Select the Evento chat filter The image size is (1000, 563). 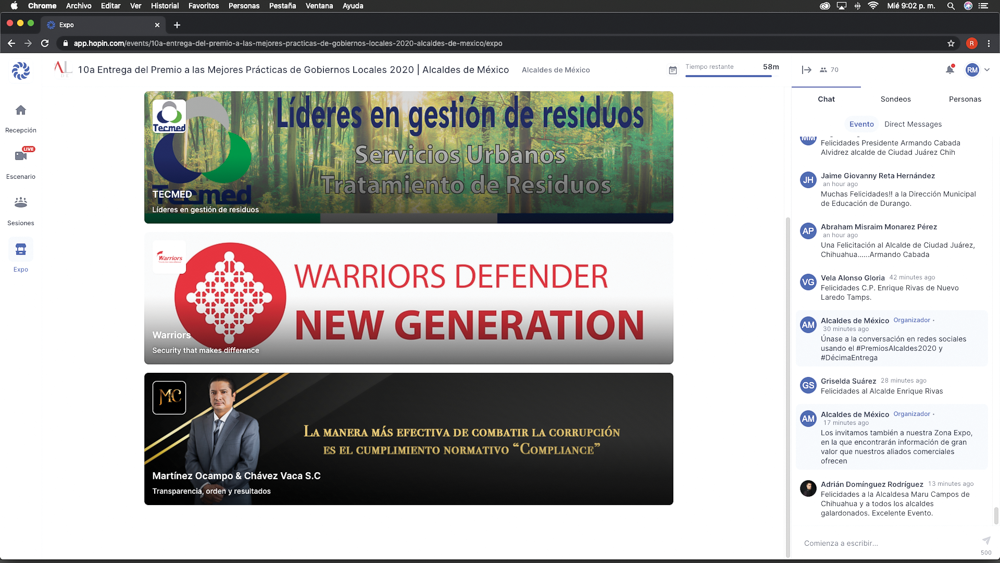861,124
